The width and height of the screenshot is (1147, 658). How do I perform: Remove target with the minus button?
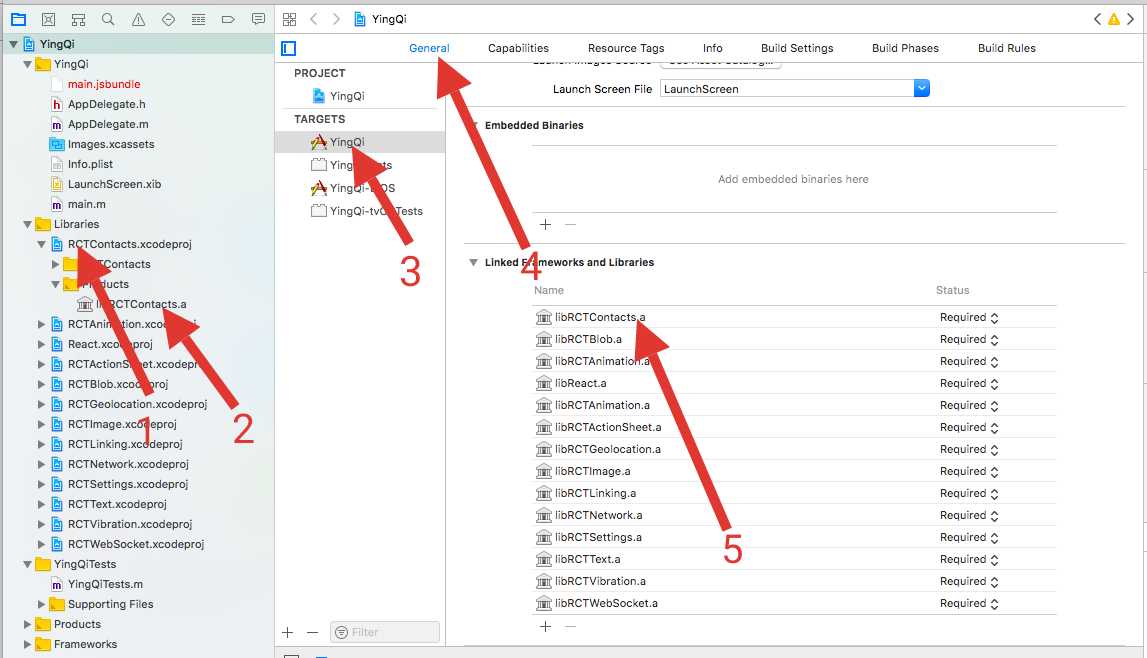312,632
